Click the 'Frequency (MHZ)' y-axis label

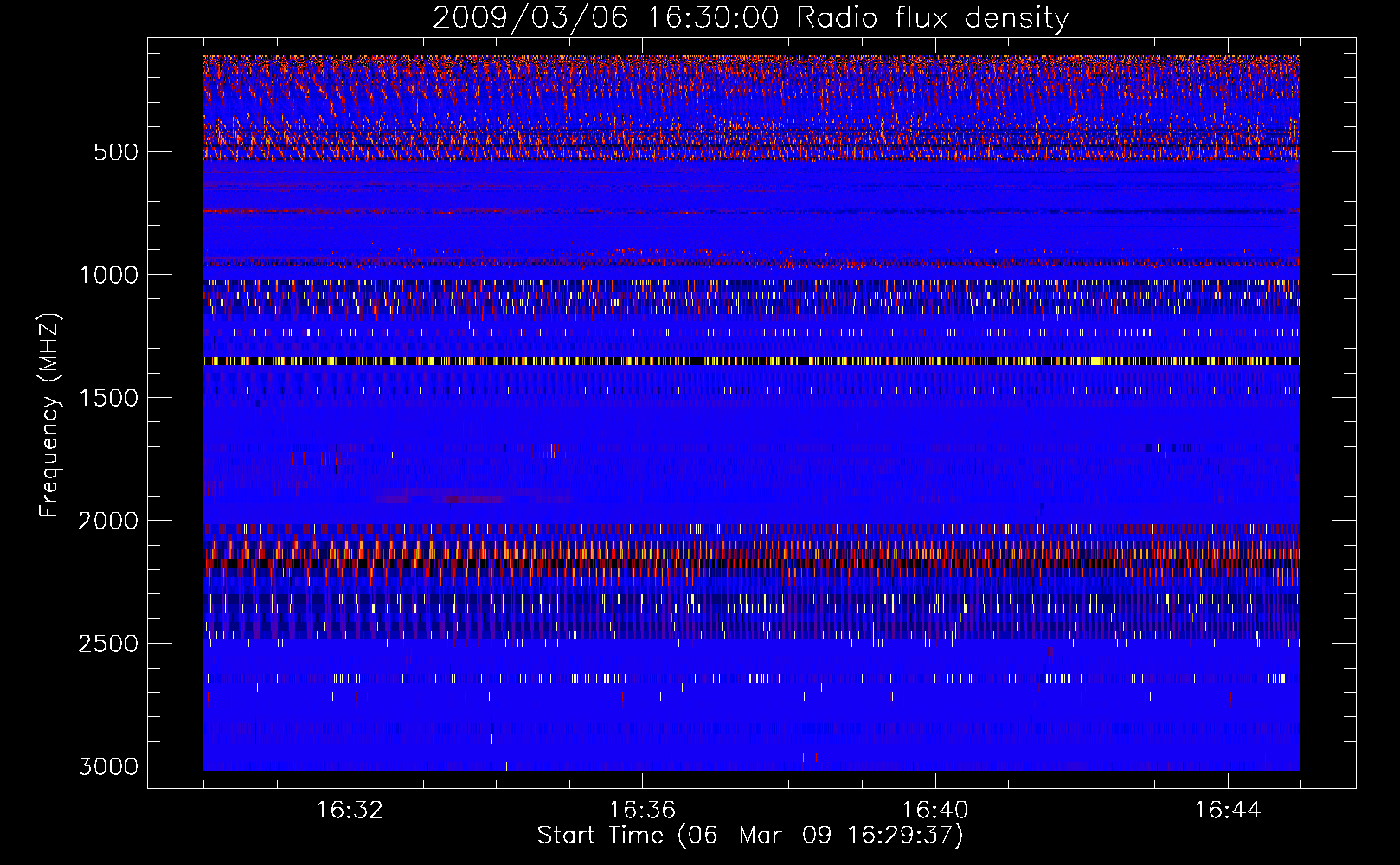tap(49, 414)
